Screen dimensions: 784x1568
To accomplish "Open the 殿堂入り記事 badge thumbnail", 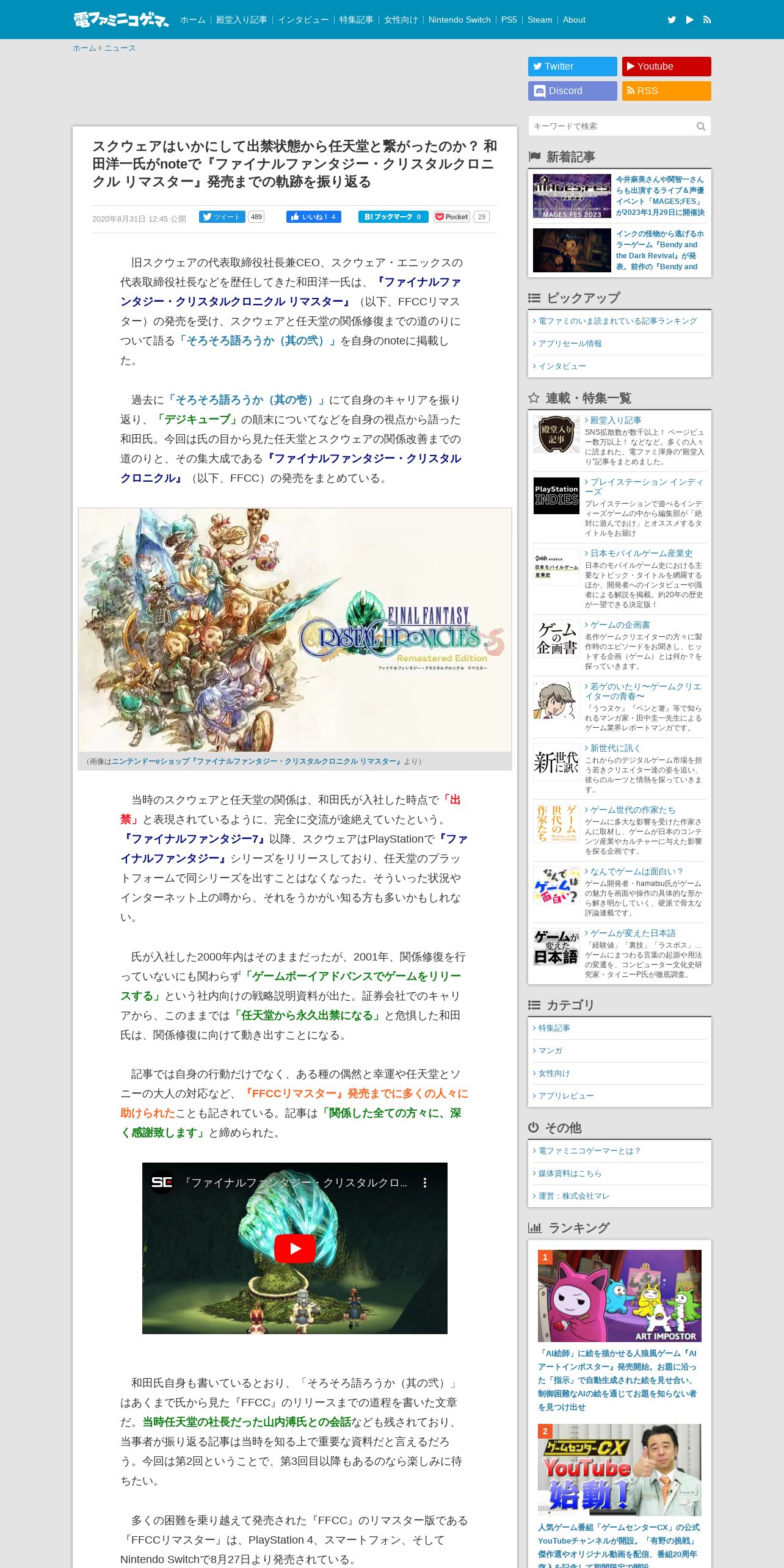I will click(556, 434).
